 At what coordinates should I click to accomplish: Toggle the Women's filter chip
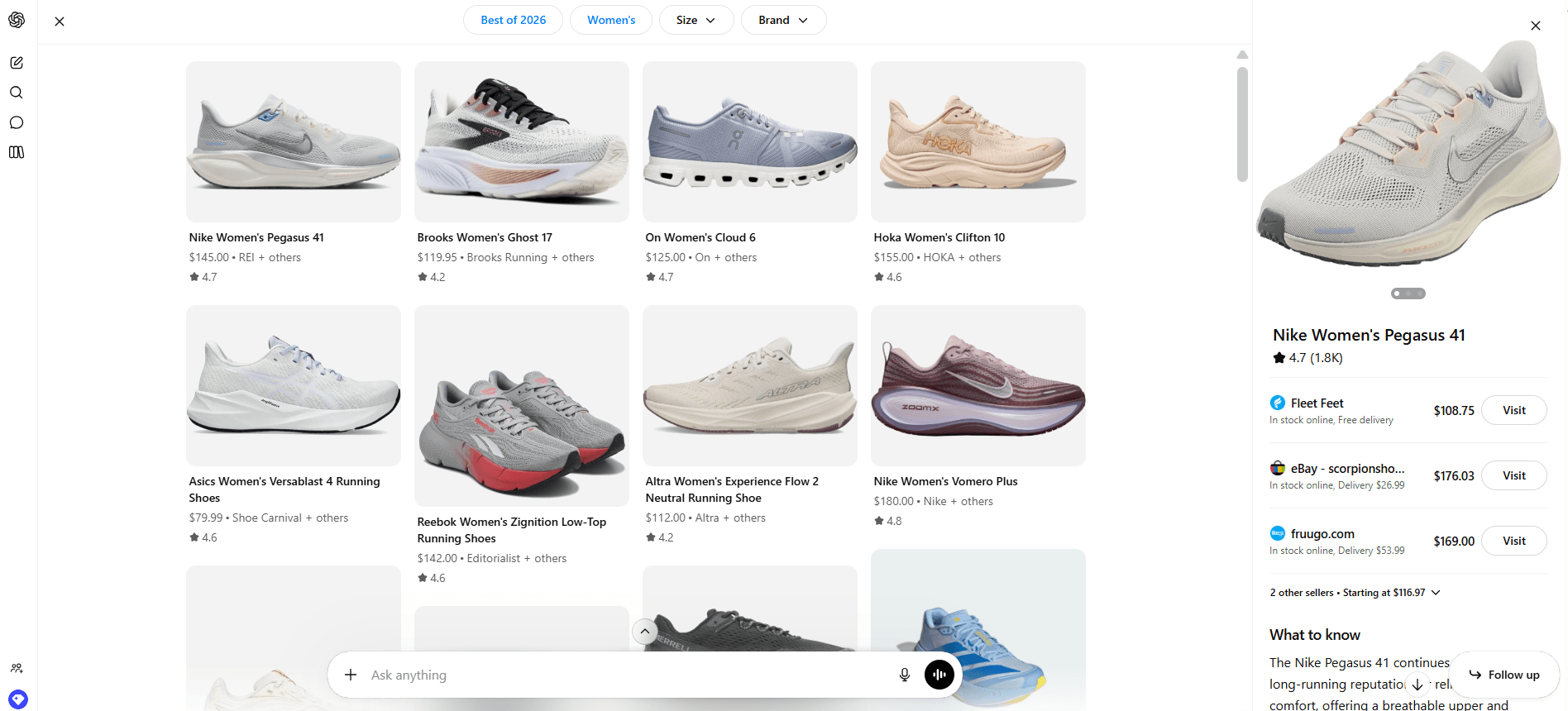pyautogui.click(x=611, y=20)
